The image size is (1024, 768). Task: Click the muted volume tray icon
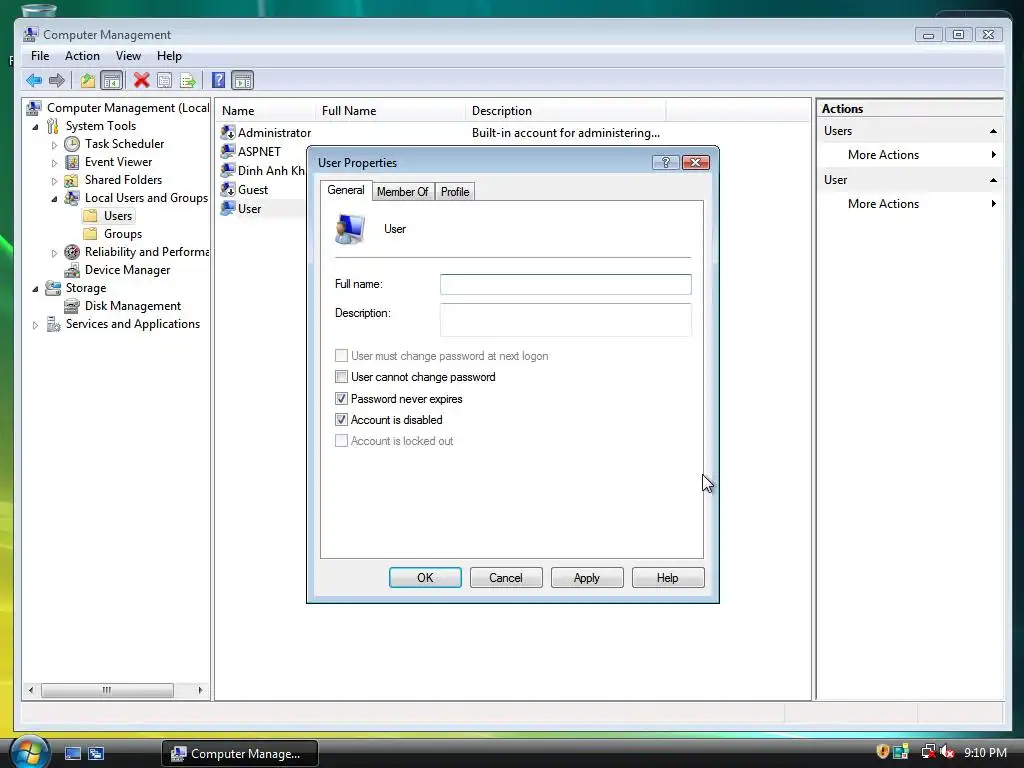(947, 752)
